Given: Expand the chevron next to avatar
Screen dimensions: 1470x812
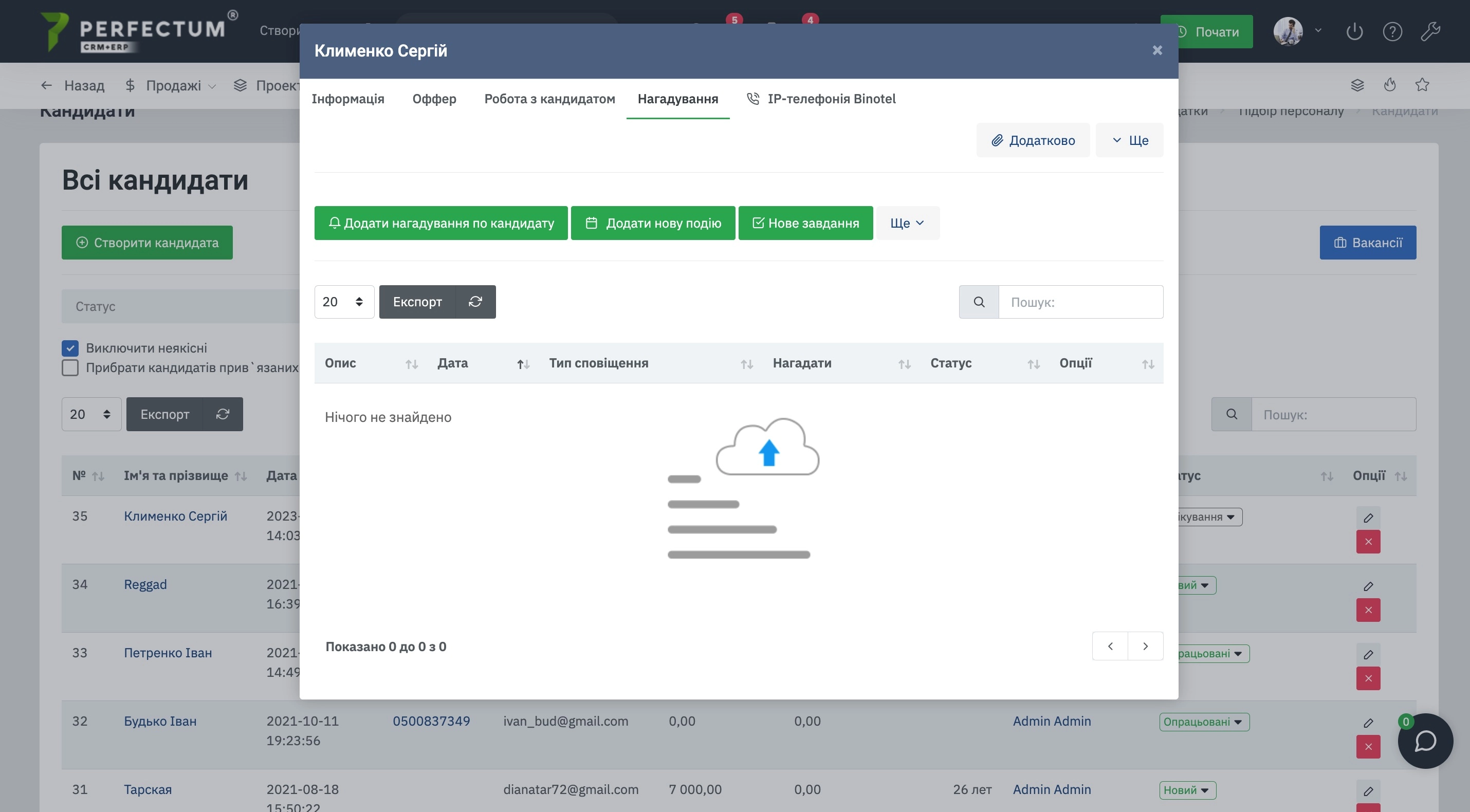Looking at the screenshot, I should pyautogui.click(x=1318, y=30).
